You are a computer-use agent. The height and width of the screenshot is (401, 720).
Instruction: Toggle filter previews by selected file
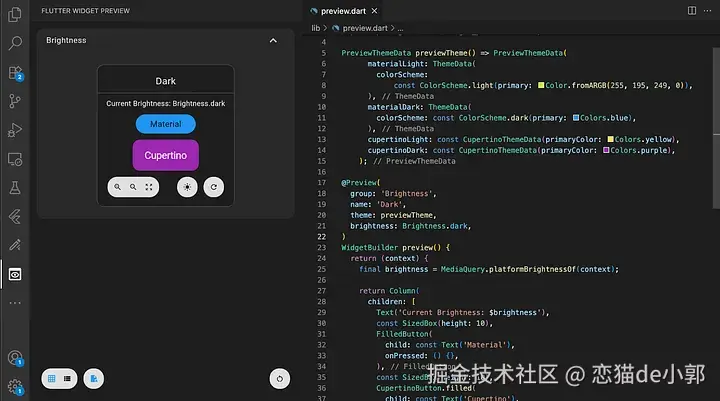[94, 378]
